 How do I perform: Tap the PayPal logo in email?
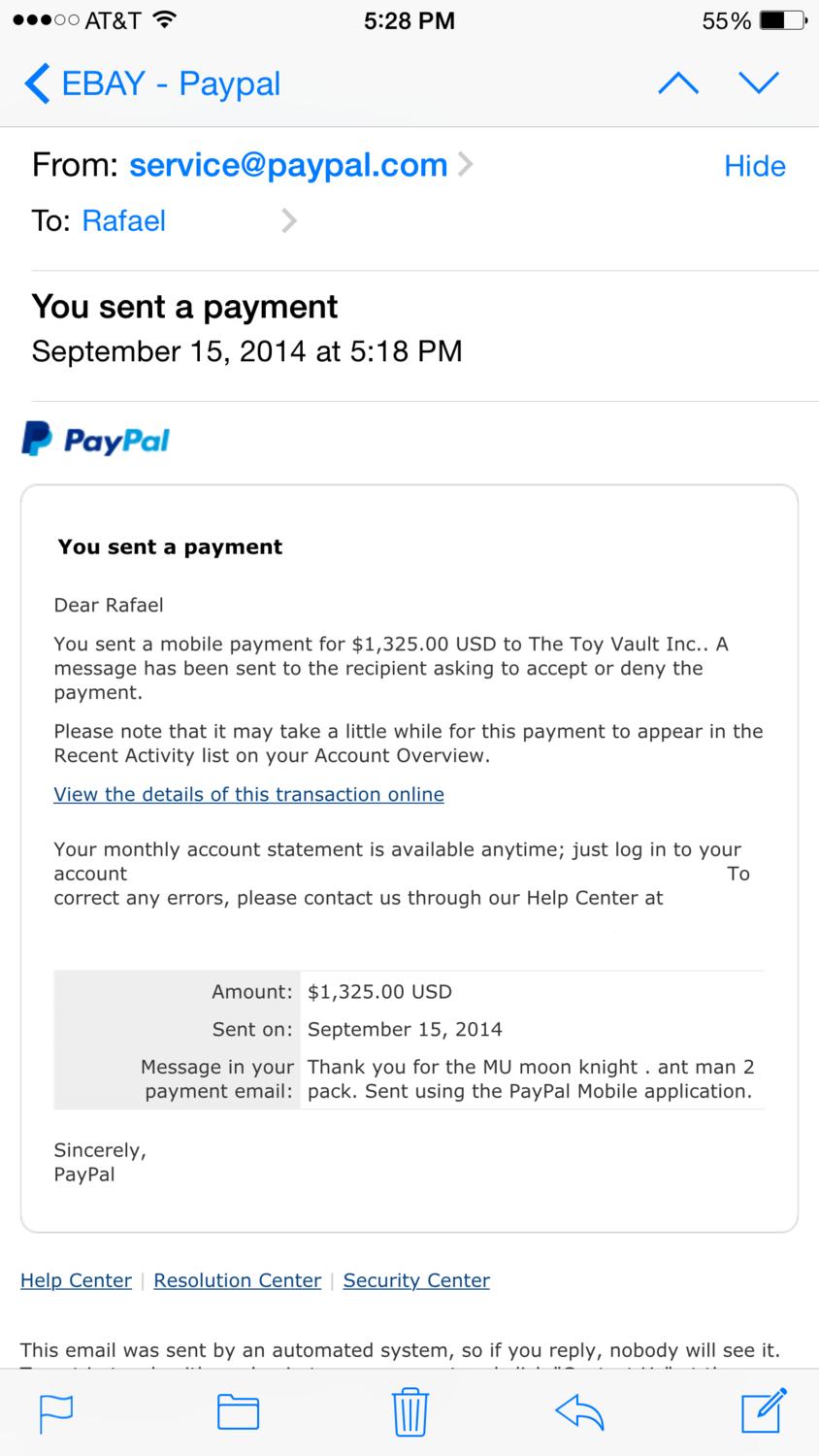pyautogui.click(x=96, y=440)
